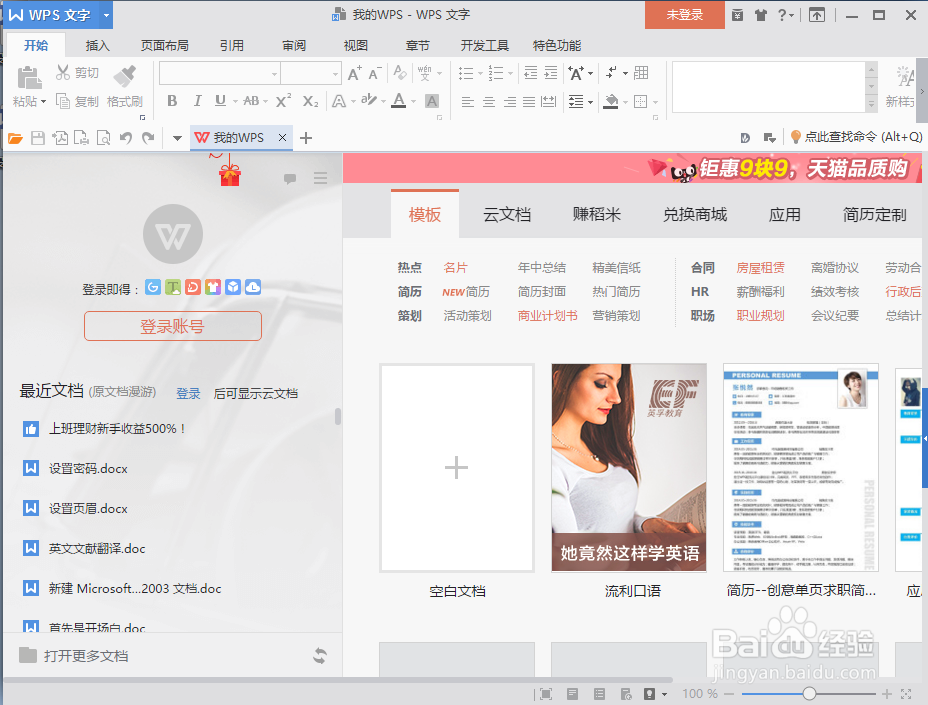928x705 pixels.
Task: Open the WPS skin shirt icon
Action: pos(761,15)
